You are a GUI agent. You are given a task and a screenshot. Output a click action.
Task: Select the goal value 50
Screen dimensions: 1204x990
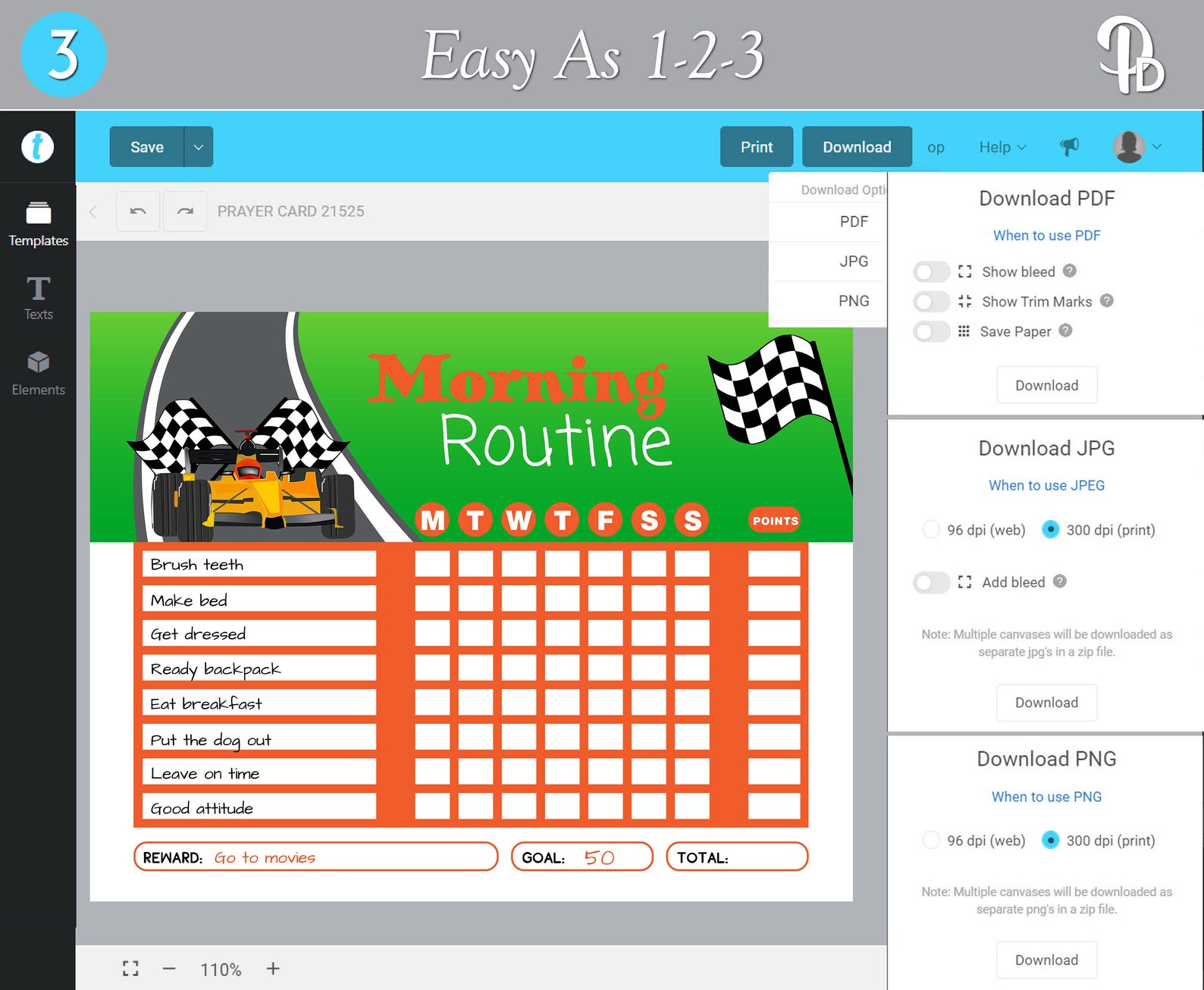coord(599,857)
